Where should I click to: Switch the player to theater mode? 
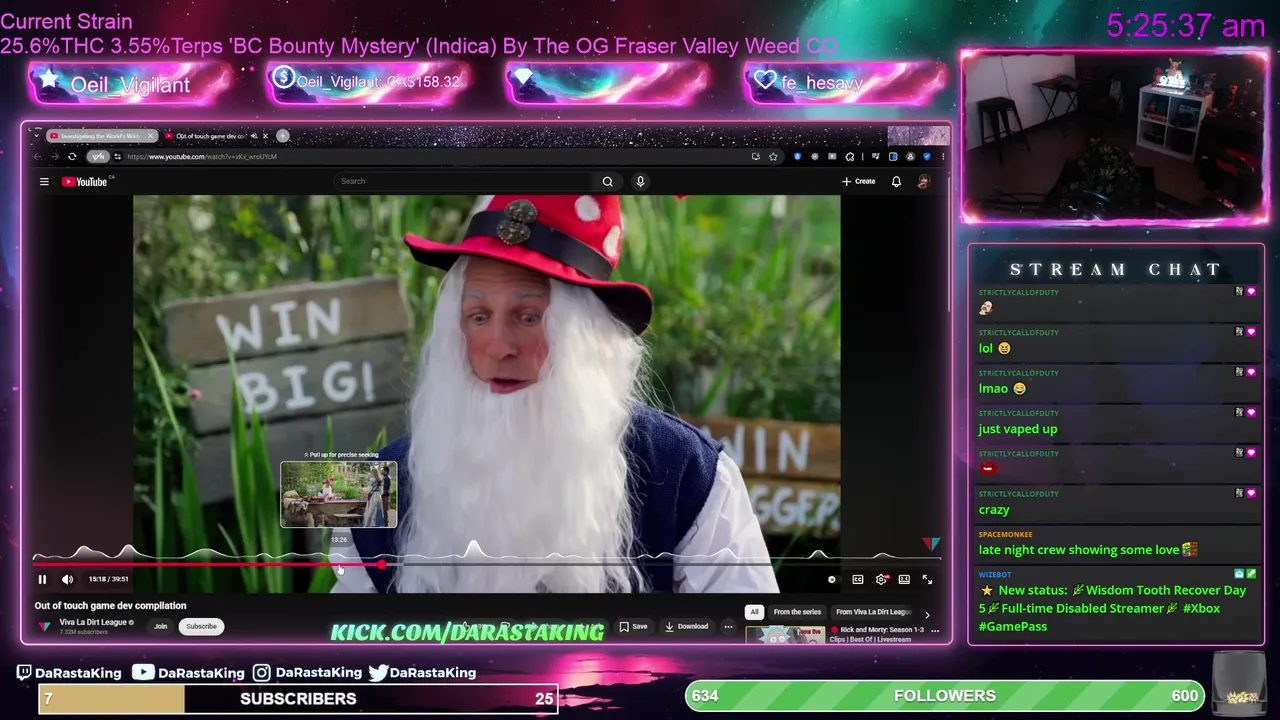pyautogui.click(x=904, y=579)
